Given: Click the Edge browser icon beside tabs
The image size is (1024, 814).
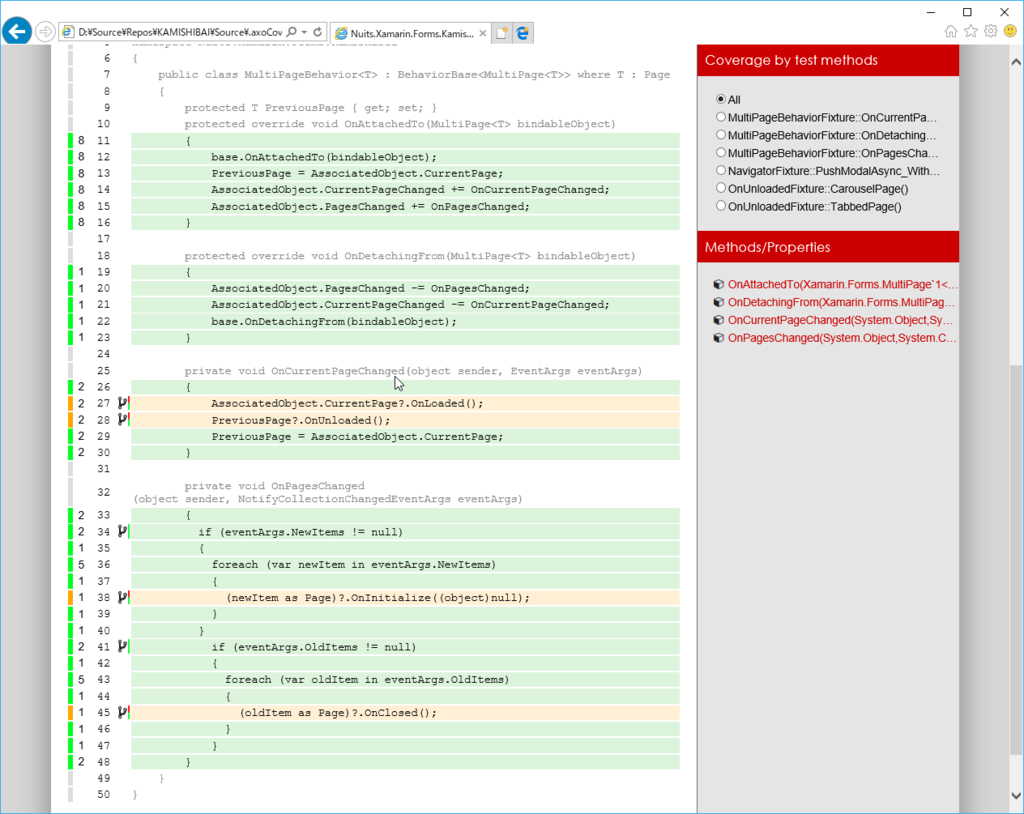Looking at the screenshot, I should click(x=523, y=33).
